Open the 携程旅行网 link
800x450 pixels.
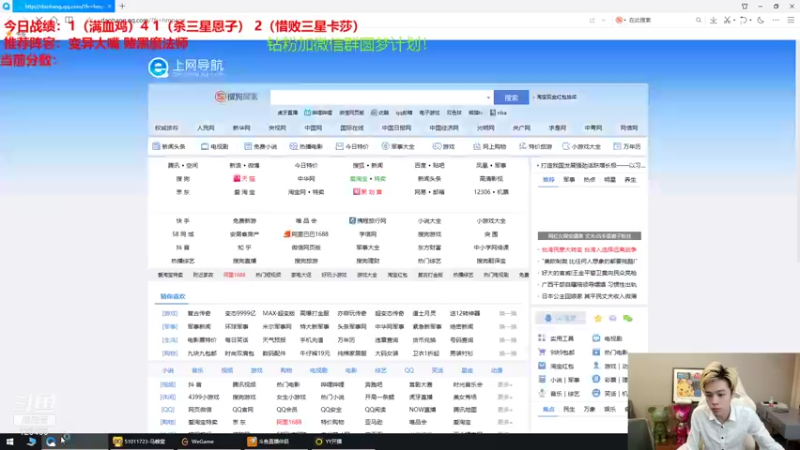click(x=367, y=221)
